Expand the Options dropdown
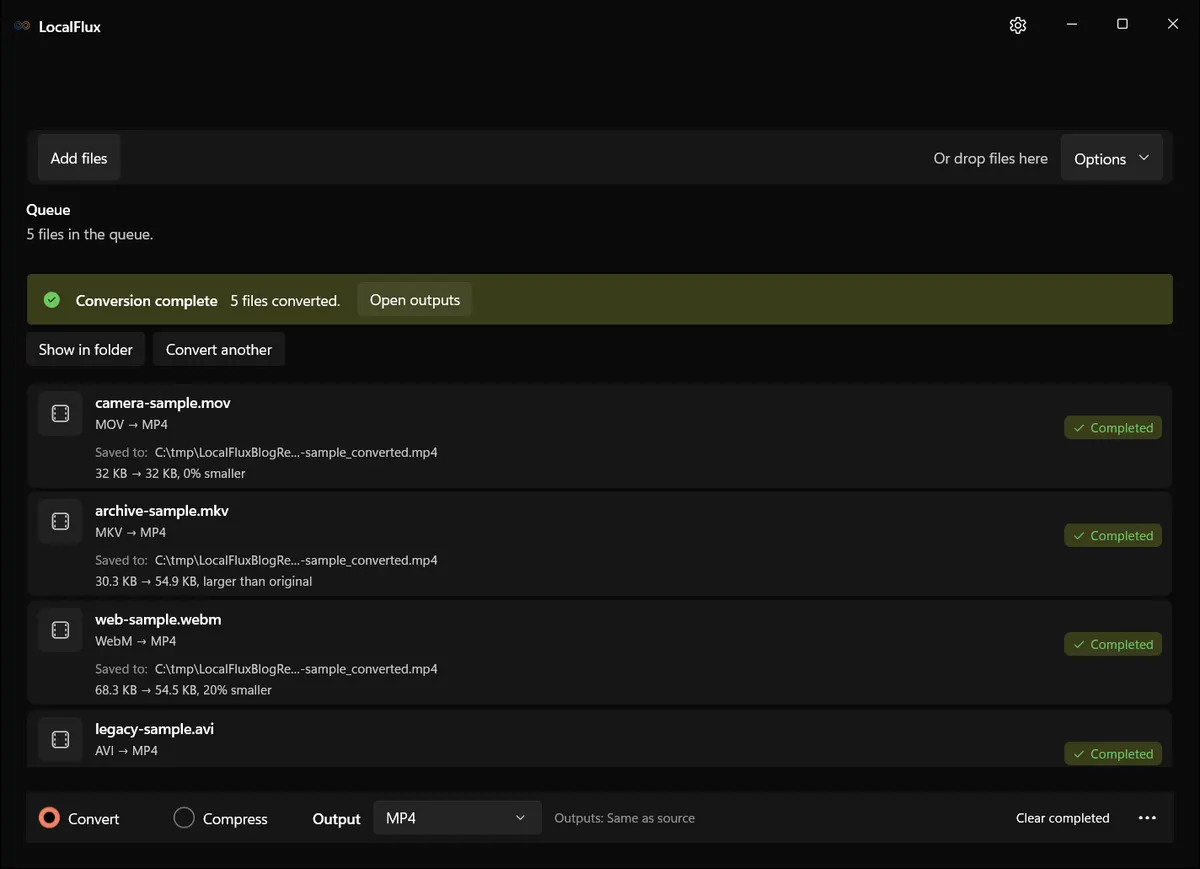Image resolution: width=1200 pixels, height=869 pixels. [1111, 158]
